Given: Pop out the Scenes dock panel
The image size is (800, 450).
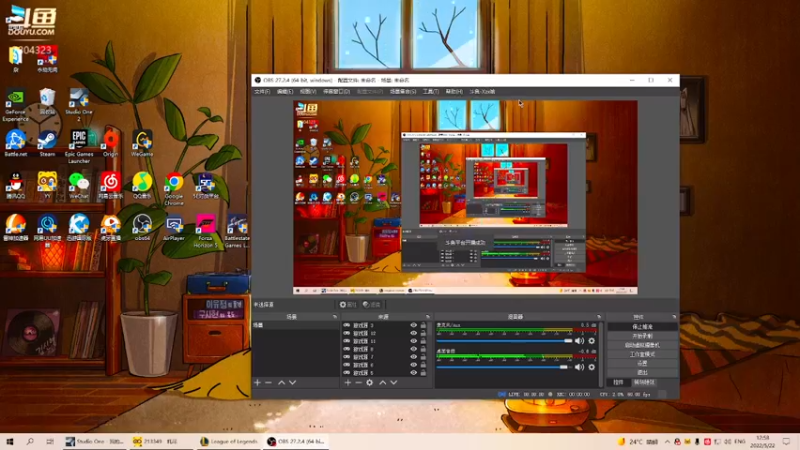Looking at the screenshot, I should click(x=335, y=317).
